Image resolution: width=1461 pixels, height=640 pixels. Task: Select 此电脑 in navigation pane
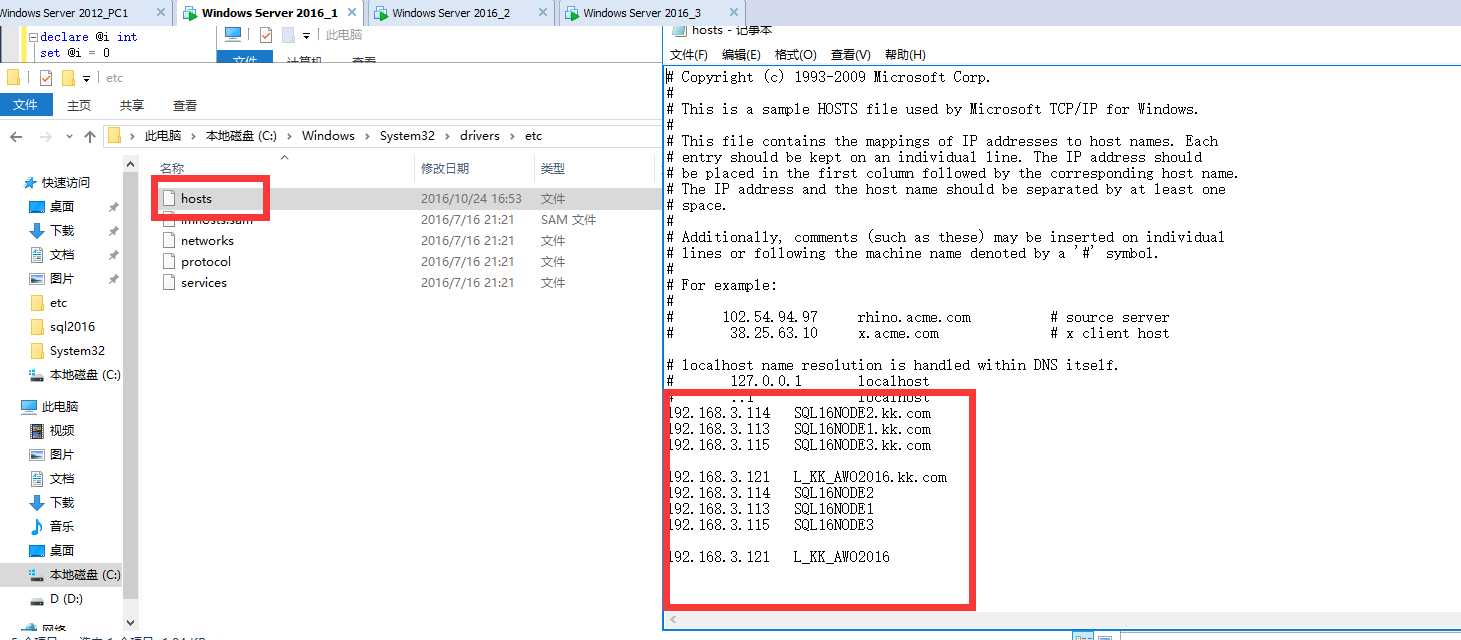point(60,407)
